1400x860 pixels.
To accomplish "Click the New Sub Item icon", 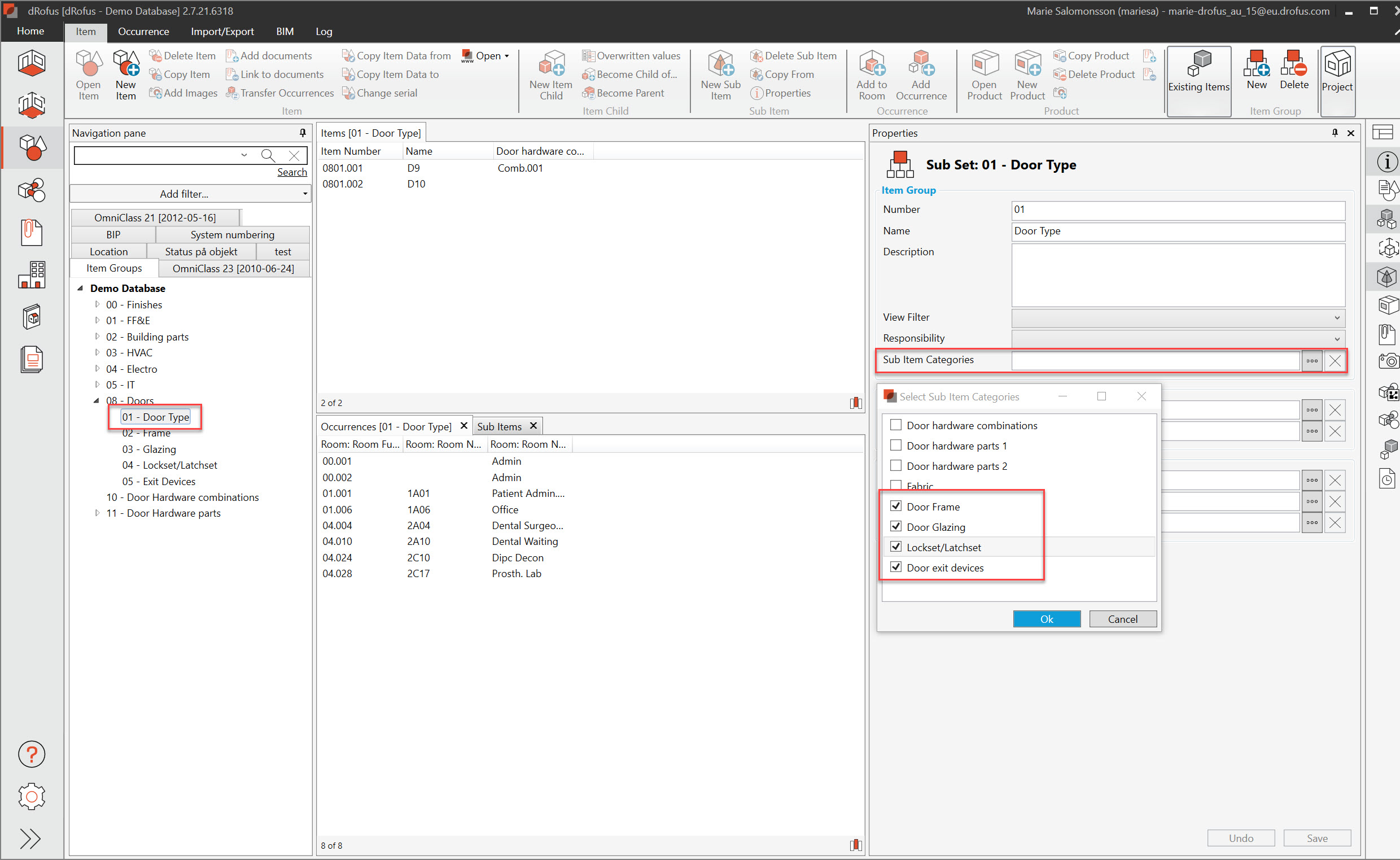I will point(720,75).
